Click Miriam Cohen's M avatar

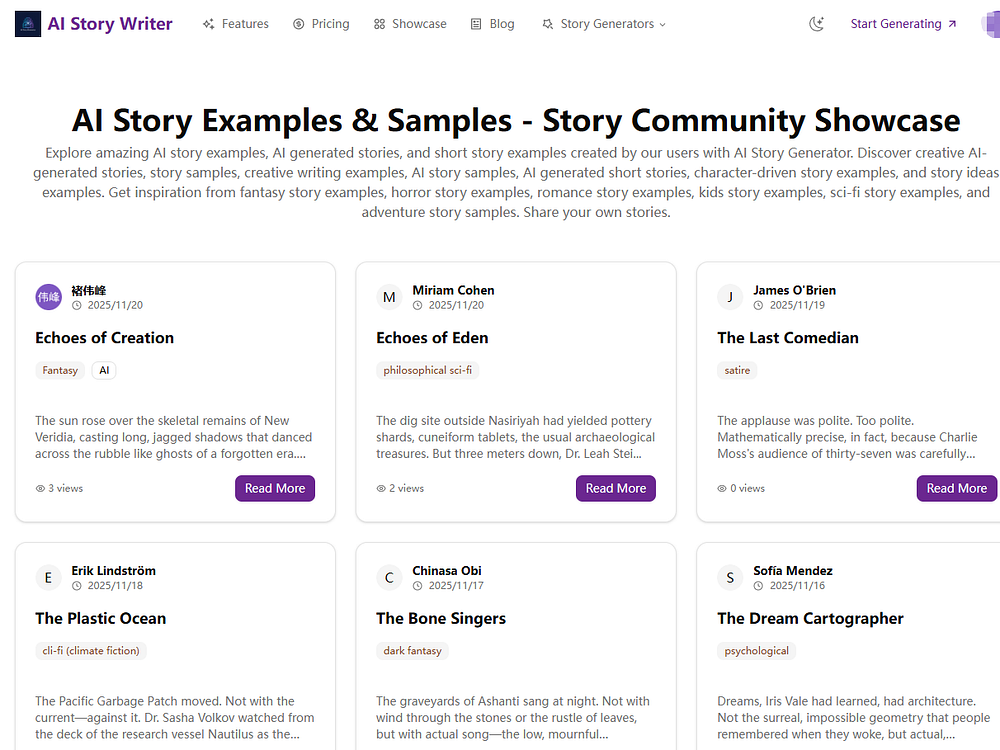coord(389,297)
